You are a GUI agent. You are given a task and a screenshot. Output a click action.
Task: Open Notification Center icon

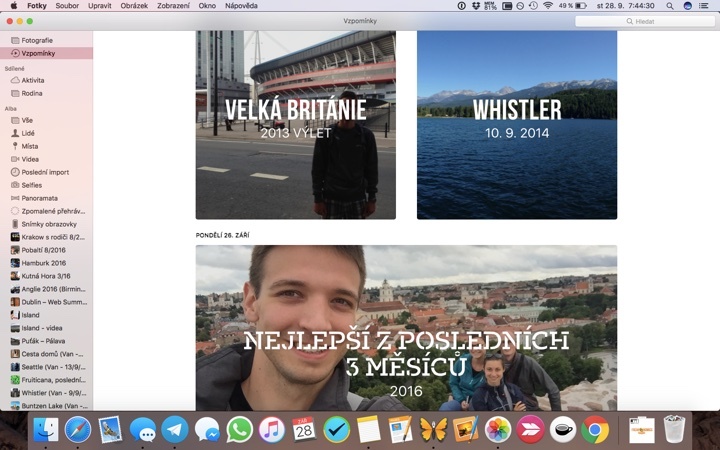coord(703,6)
